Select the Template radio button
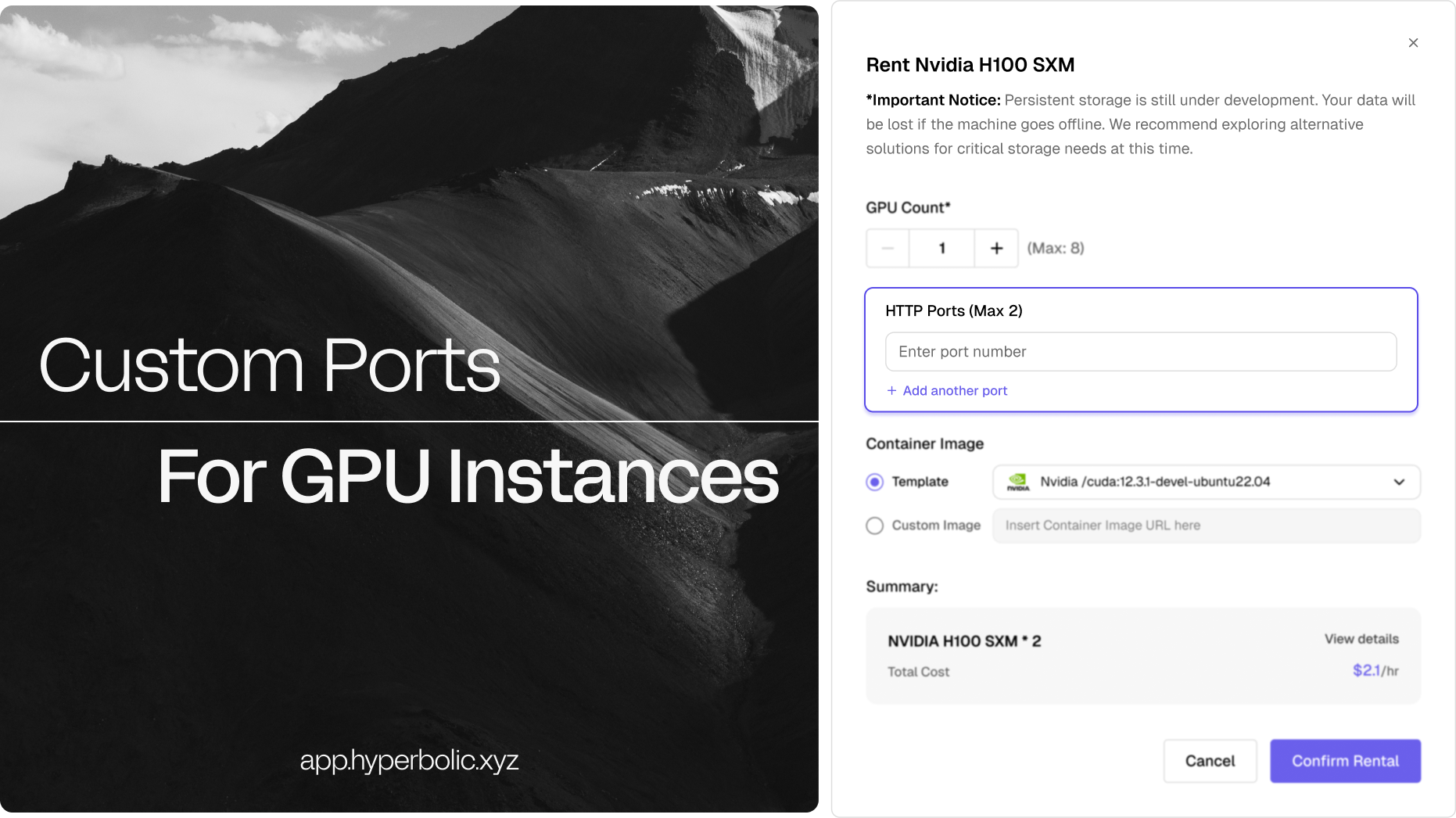1456x818 pixels. [x=873, y=482]
